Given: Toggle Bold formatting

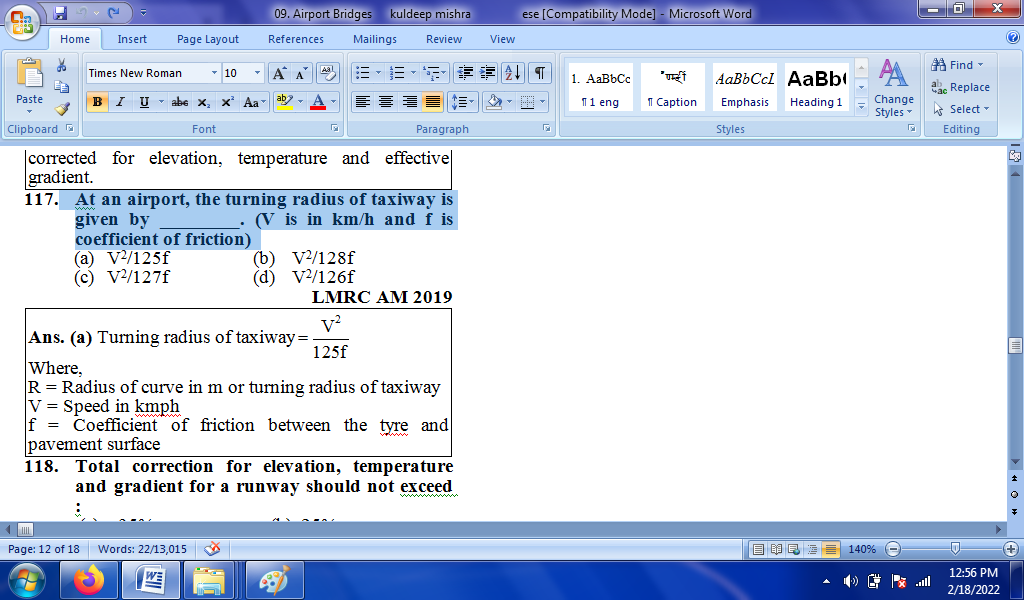Looking at the screenshot, I should (x=97, y=102).
